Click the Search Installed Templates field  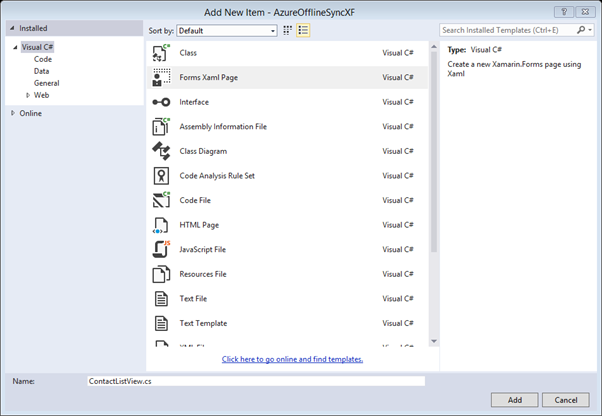[x=508, y=30]
